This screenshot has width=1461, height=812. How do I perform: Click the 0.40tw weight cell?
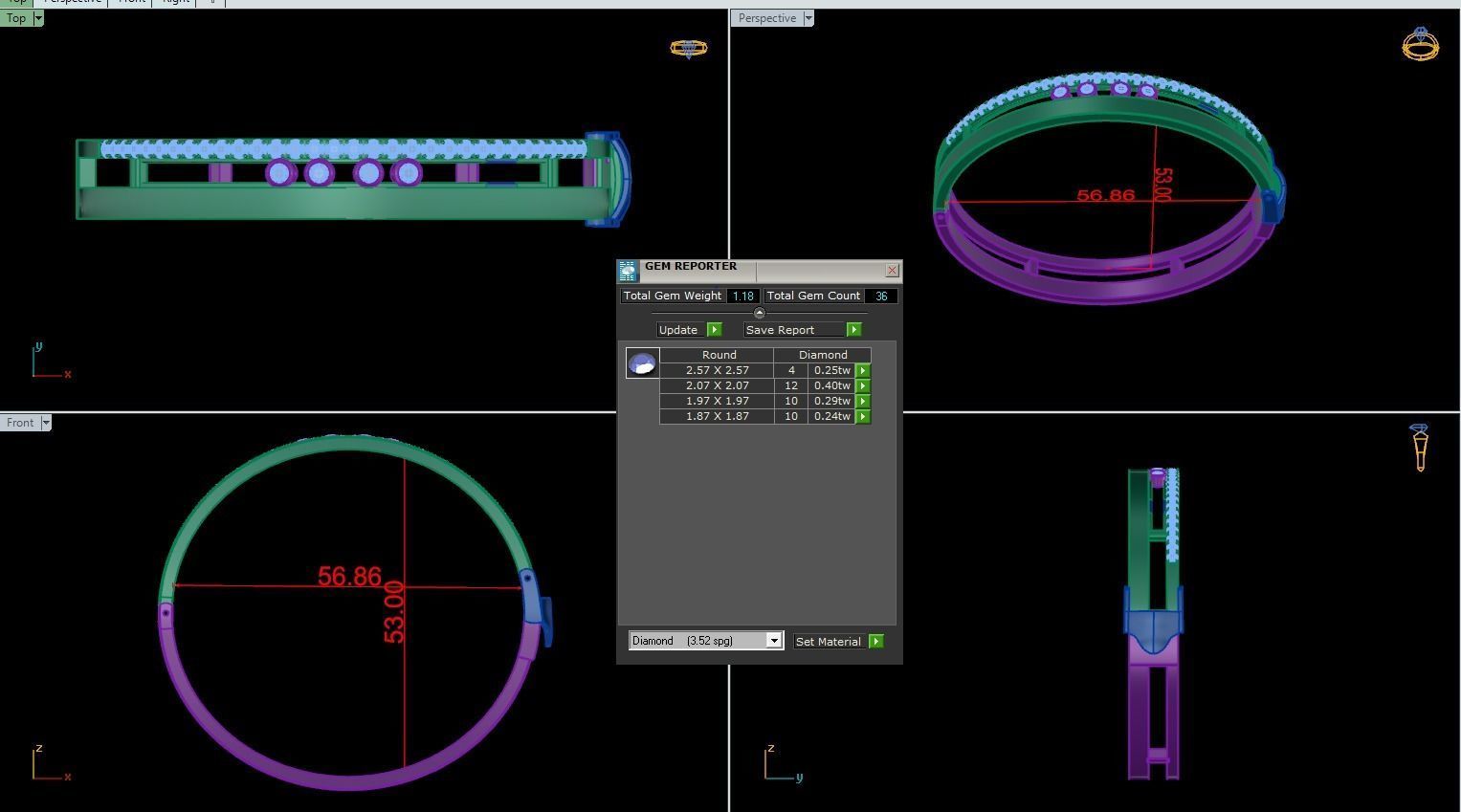pos(831,385)
